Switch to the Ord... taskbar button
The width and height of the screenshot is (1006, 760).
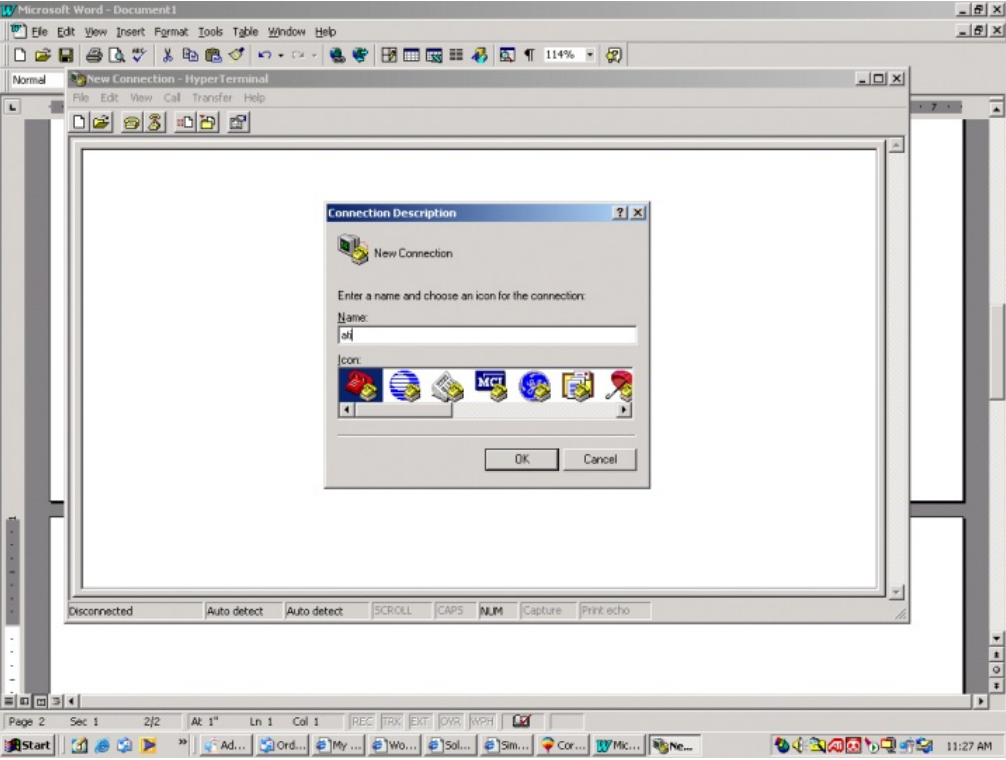[282, 745]
